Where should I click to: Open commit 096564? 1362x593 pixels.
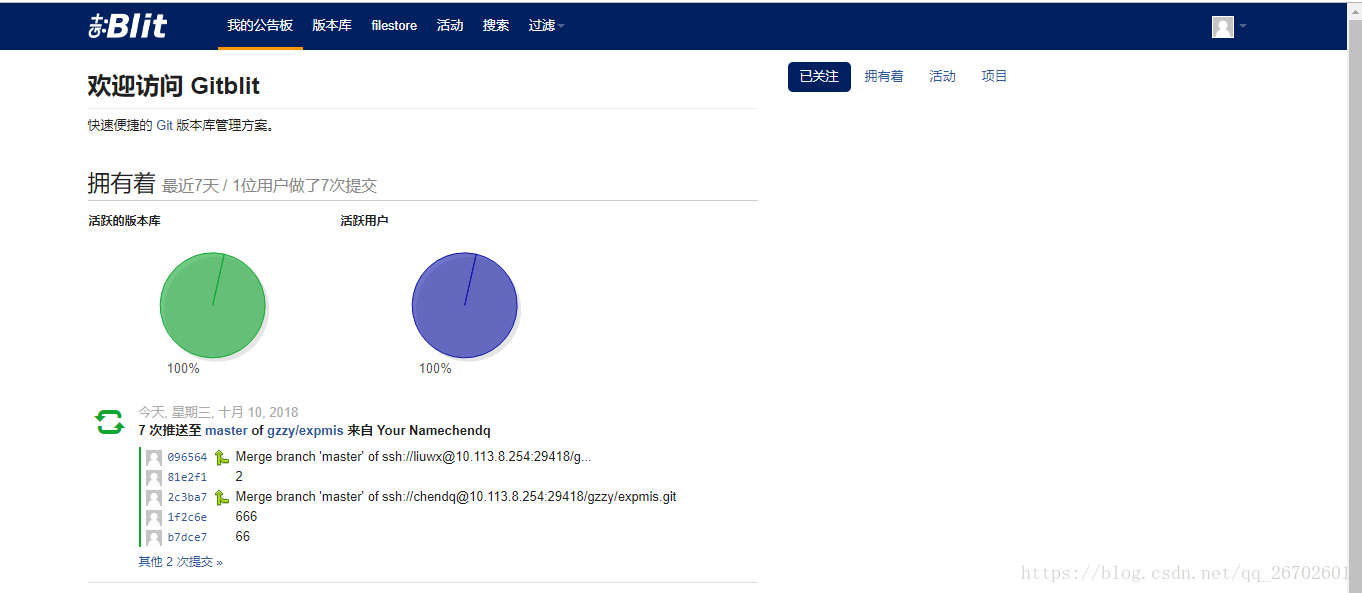point(187,457)
